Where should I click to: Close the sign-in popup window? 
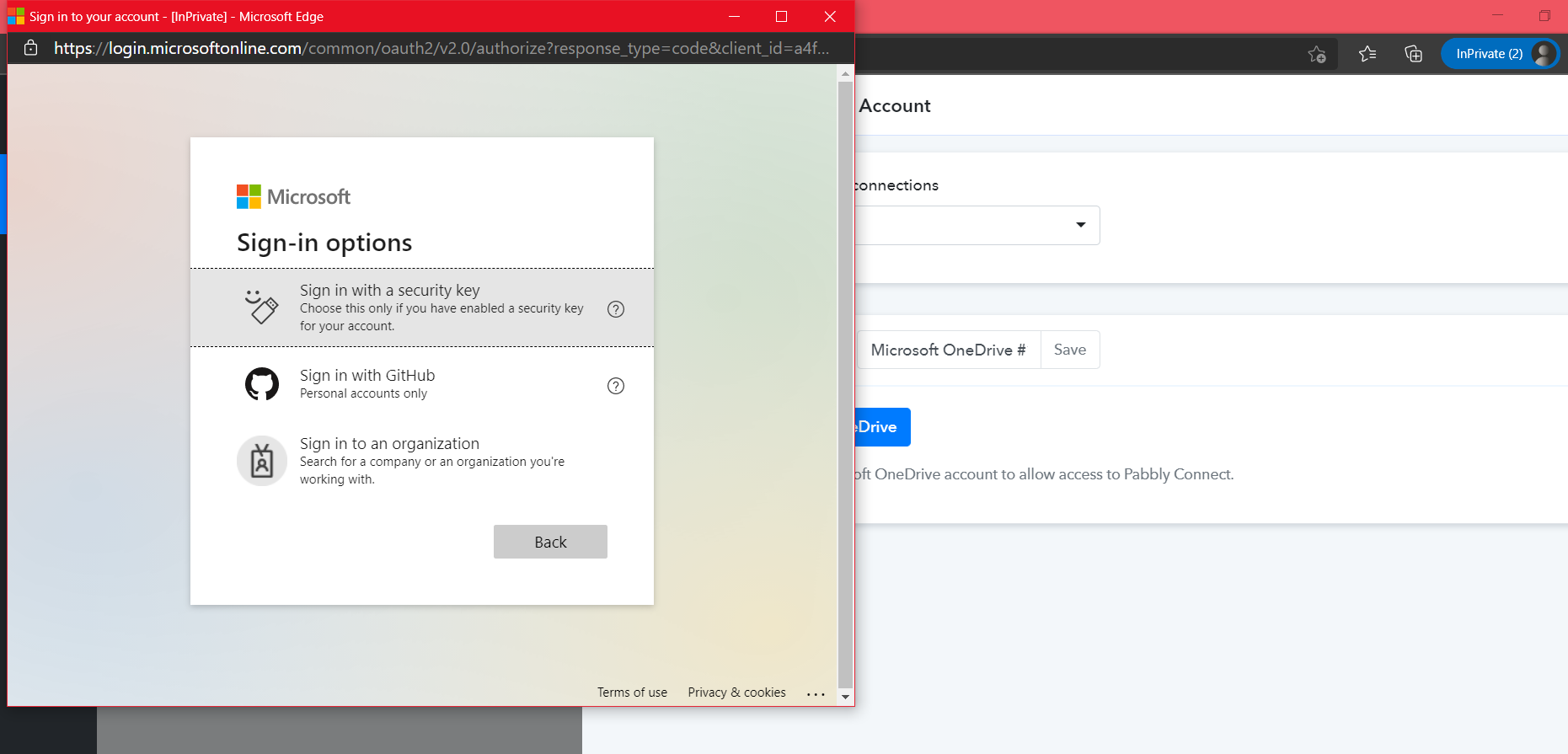click(x=830, y=17)
